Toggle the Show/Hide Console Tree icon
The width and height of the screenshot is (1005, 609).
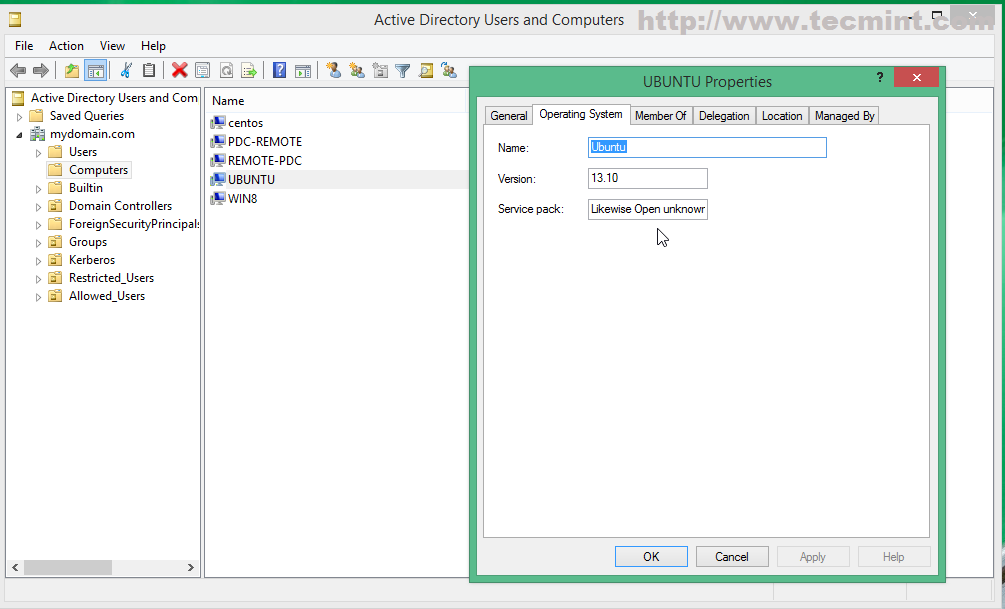(x=96, y=70)
